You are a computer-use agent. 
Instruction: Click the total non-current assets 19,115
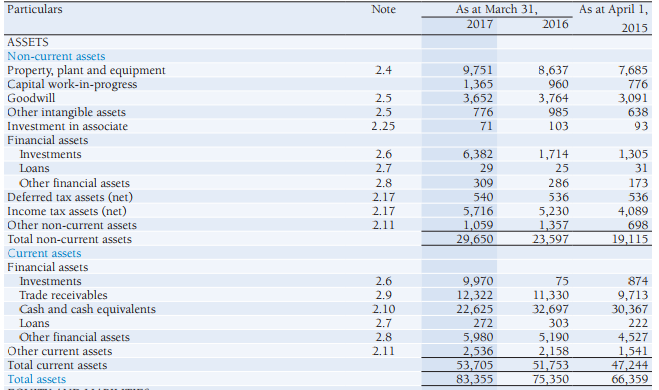click(x=630, y=239)
